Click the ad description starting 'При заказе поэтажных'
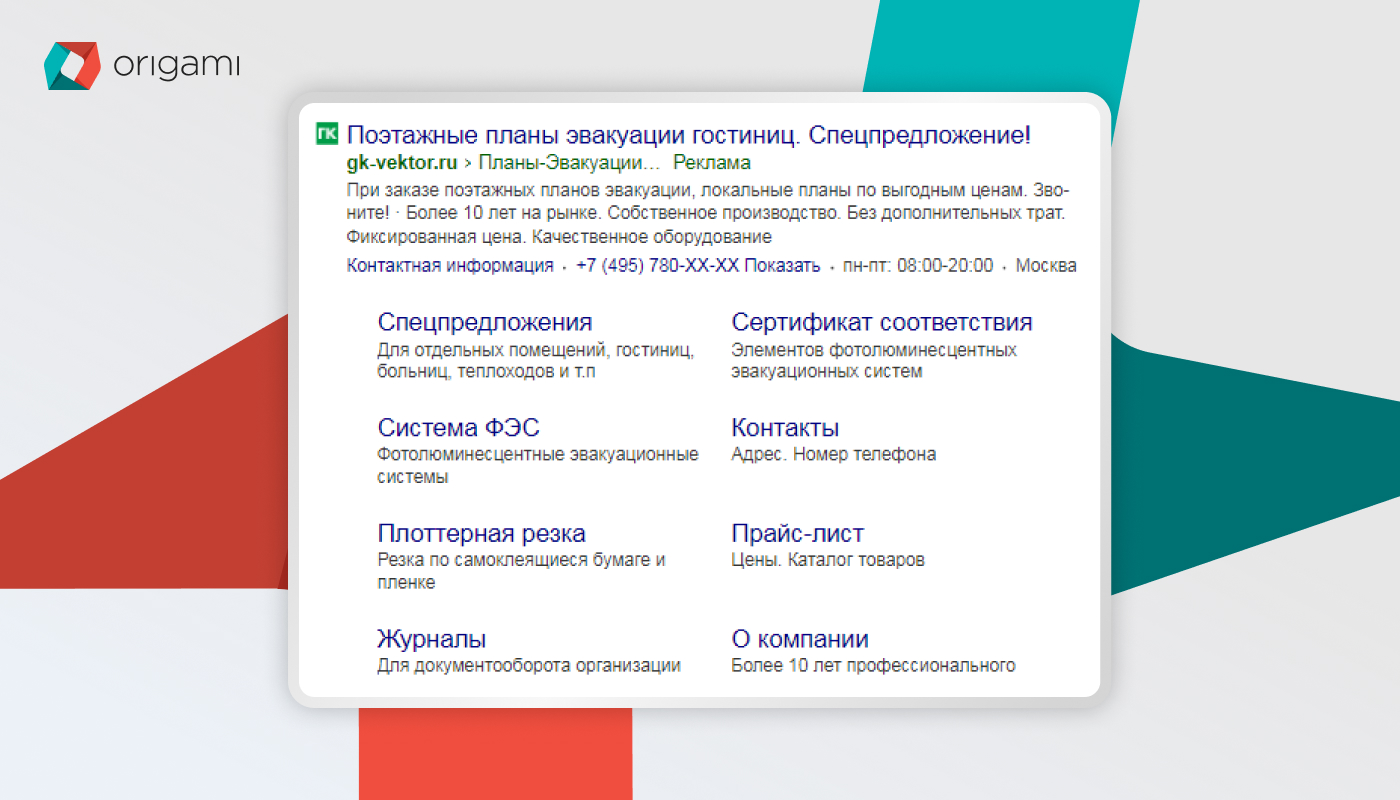This screenshot has height=800, width=1400. click(707, 214)
